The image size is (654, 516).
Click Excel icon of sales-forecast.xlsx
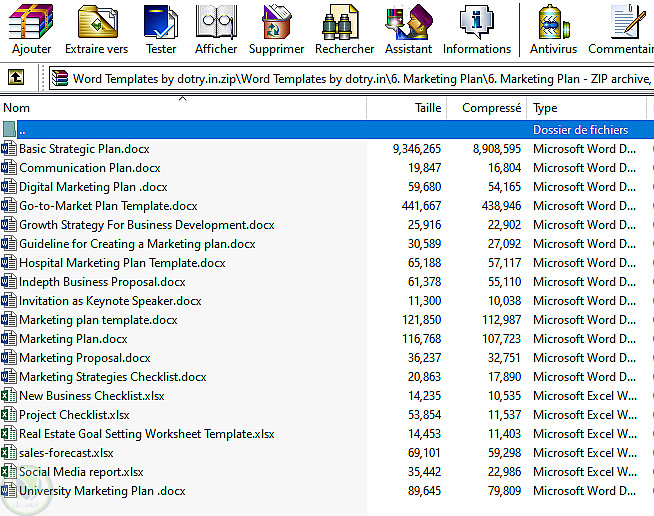(x=9, y=453)
